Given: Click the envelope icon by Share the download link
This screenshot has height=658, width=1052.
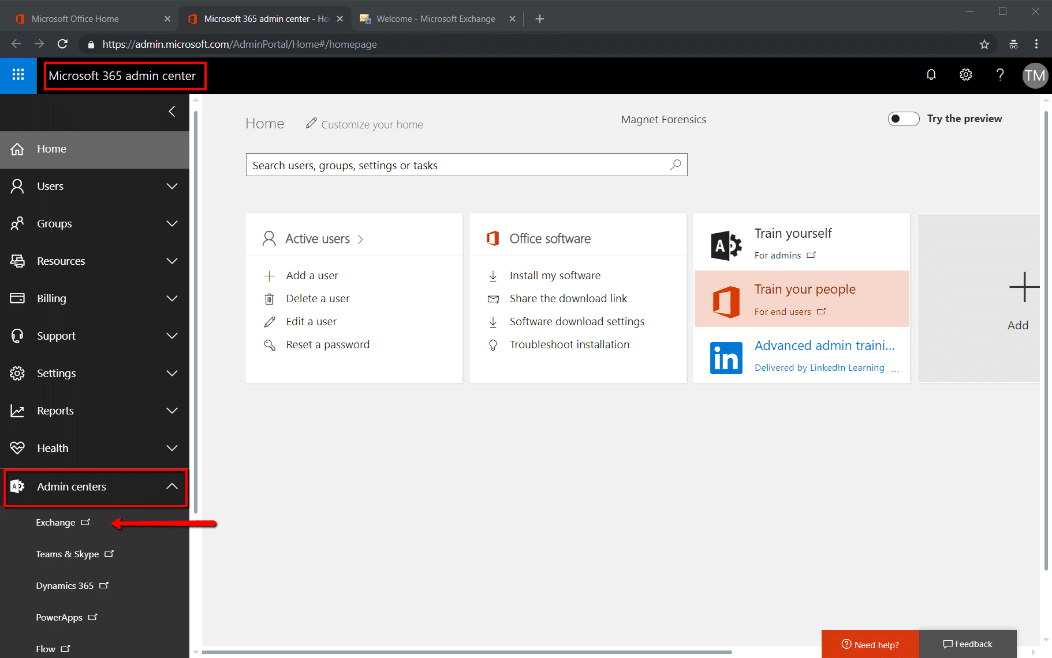Looking at the screenshot, I should 493,299.
